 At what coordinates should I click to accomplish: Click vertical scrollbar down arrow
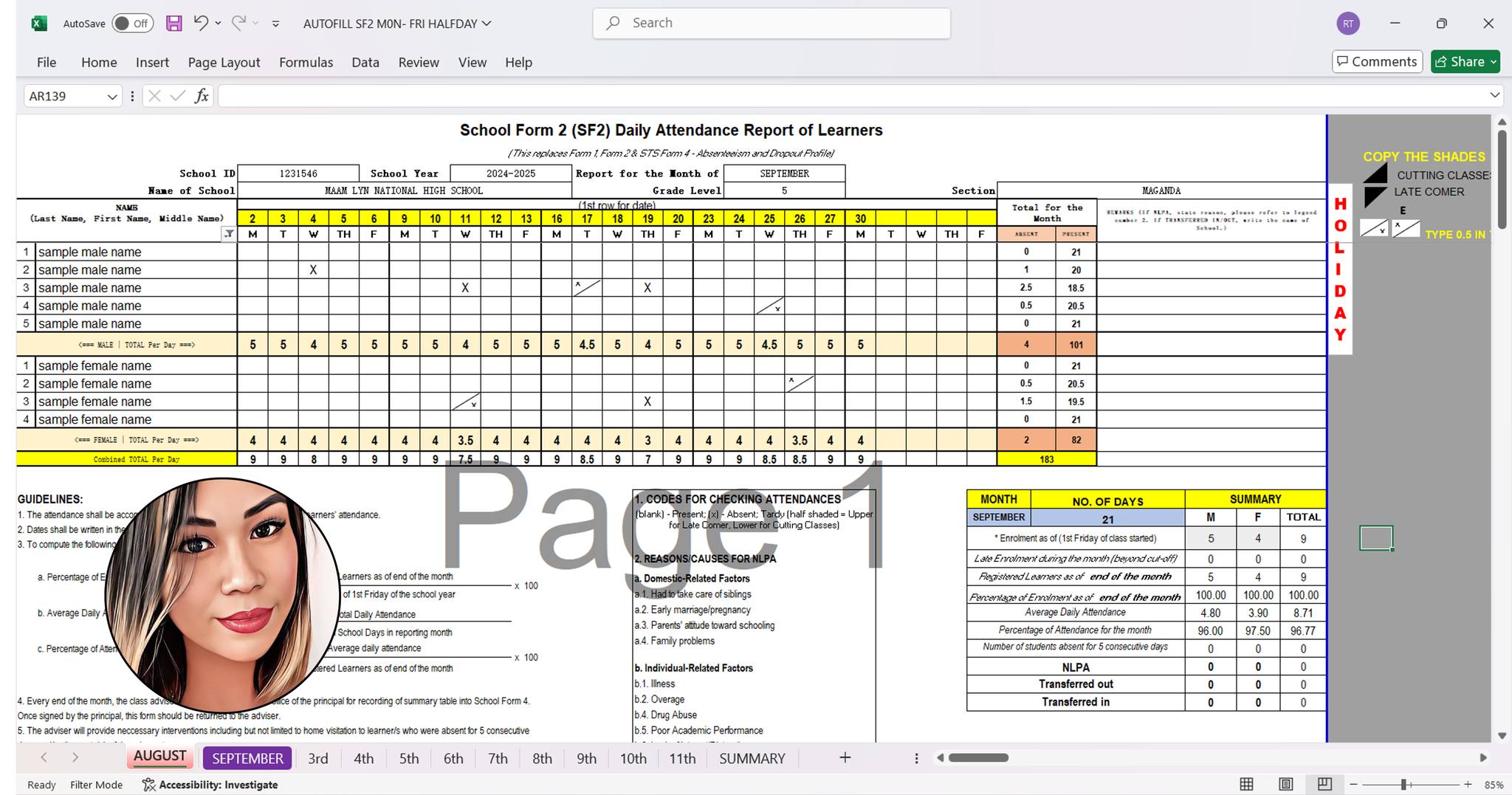click(x=1502, y=735)
